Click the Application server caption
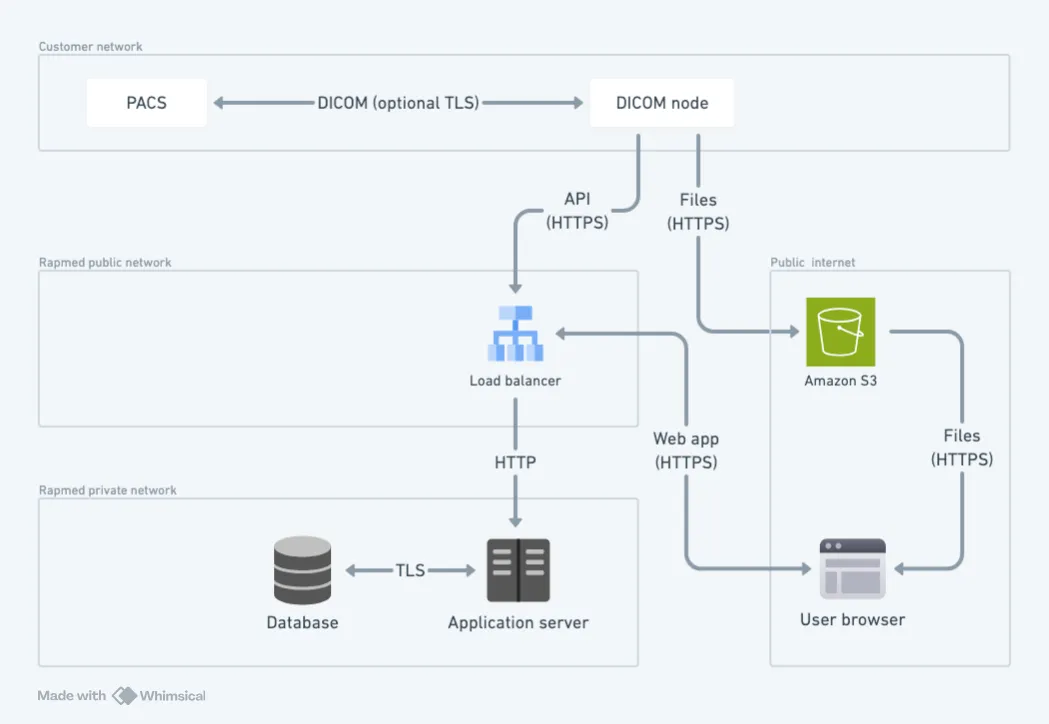 coord(518,623)
